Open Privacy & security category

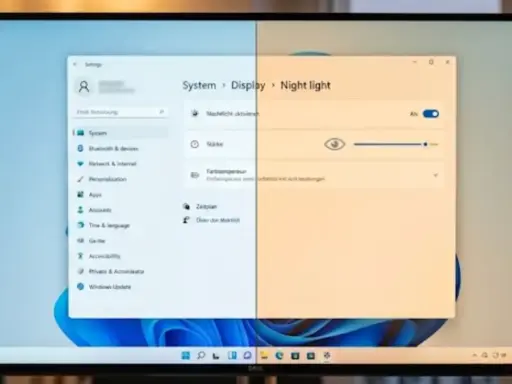116,271
